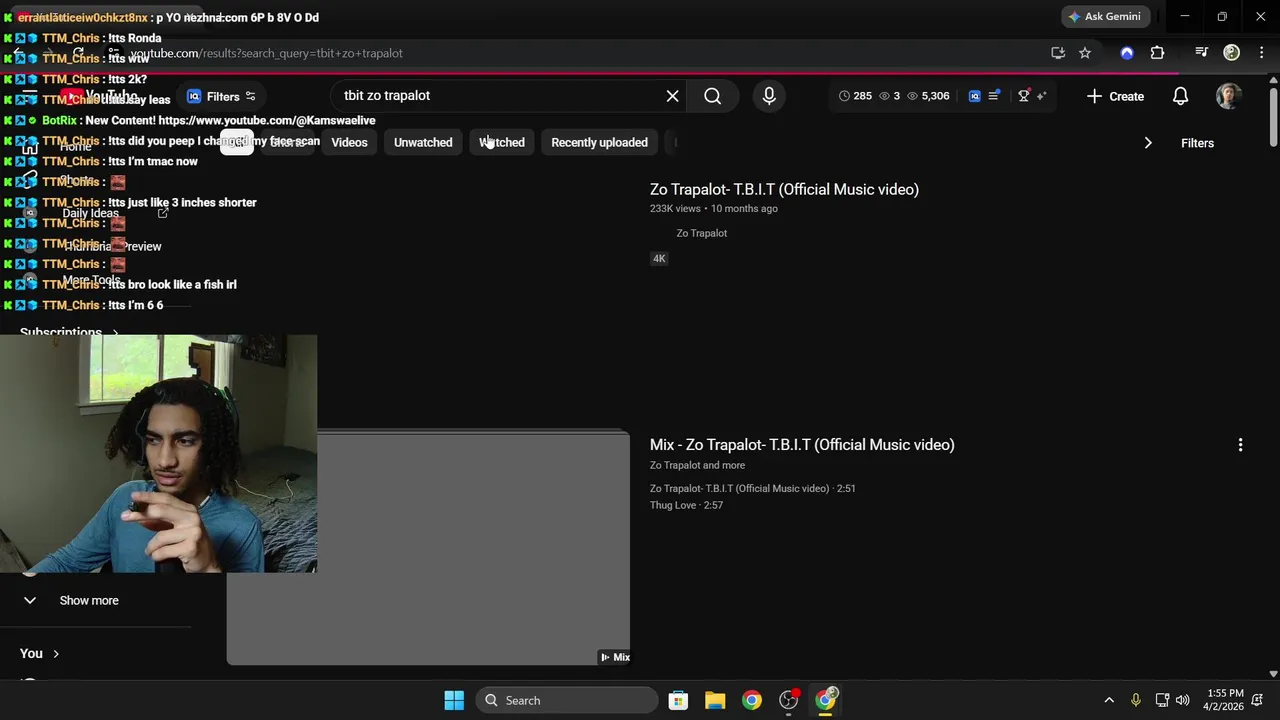Open Chrome's three-dot menu
1280x720 pixels.
coord(1260,53)
